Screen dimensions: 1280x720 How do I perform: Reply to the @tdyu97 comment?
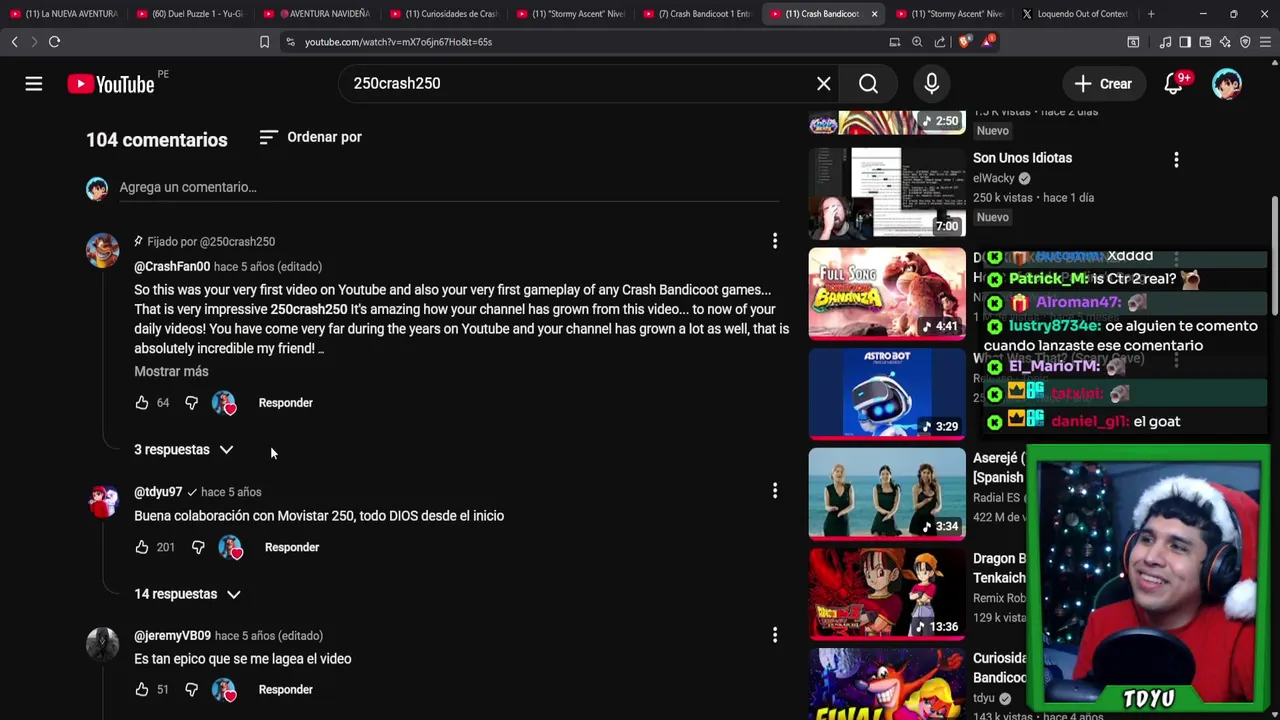tap(291, 547)
